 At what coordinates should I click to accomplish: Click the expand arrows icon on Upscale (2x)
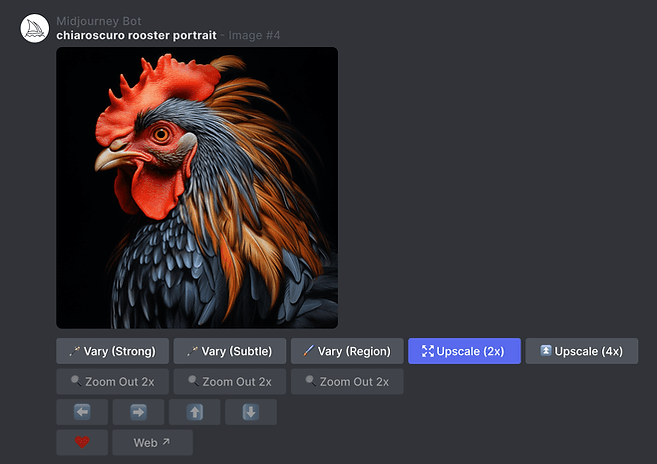point(428,351)
